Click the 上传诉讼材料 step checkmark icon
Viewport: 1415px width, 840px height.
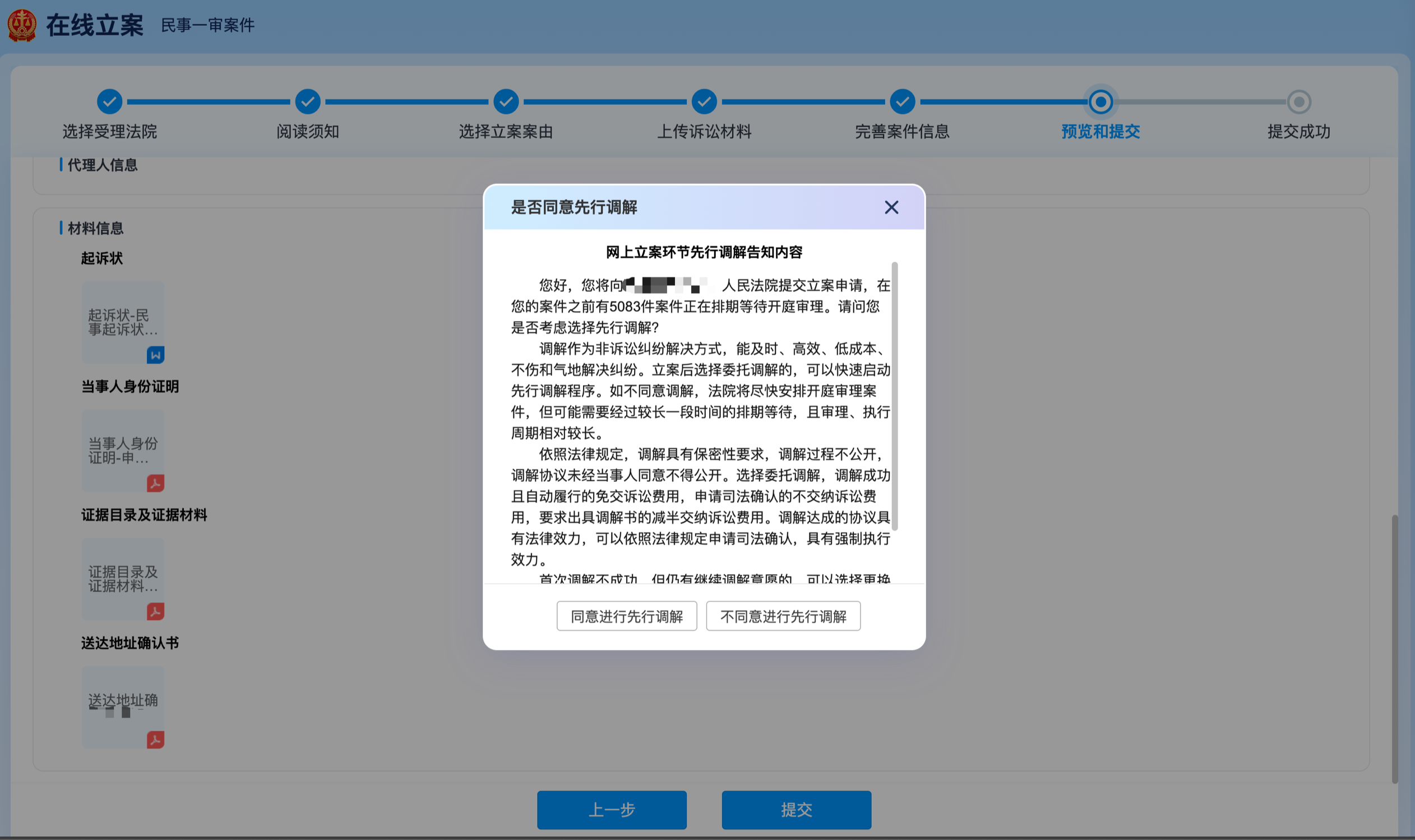click(704, 102)
